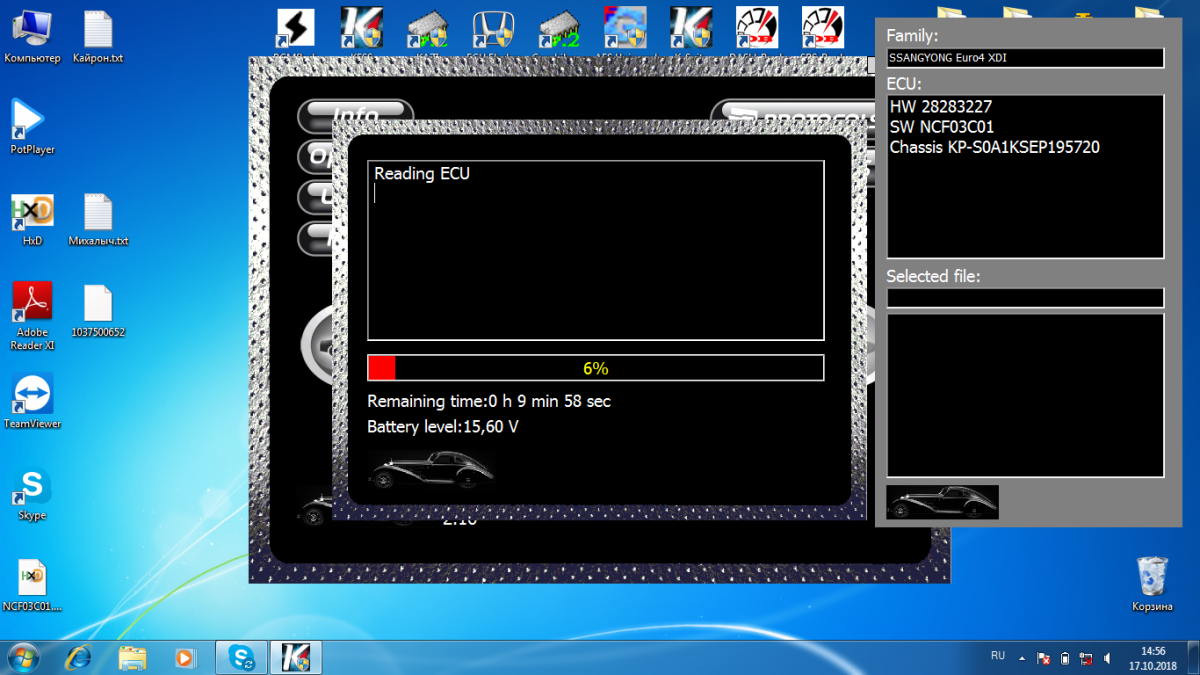Select the 1037500652 file icon
The height and width of the screenshot is (675, 1200).
98,310
